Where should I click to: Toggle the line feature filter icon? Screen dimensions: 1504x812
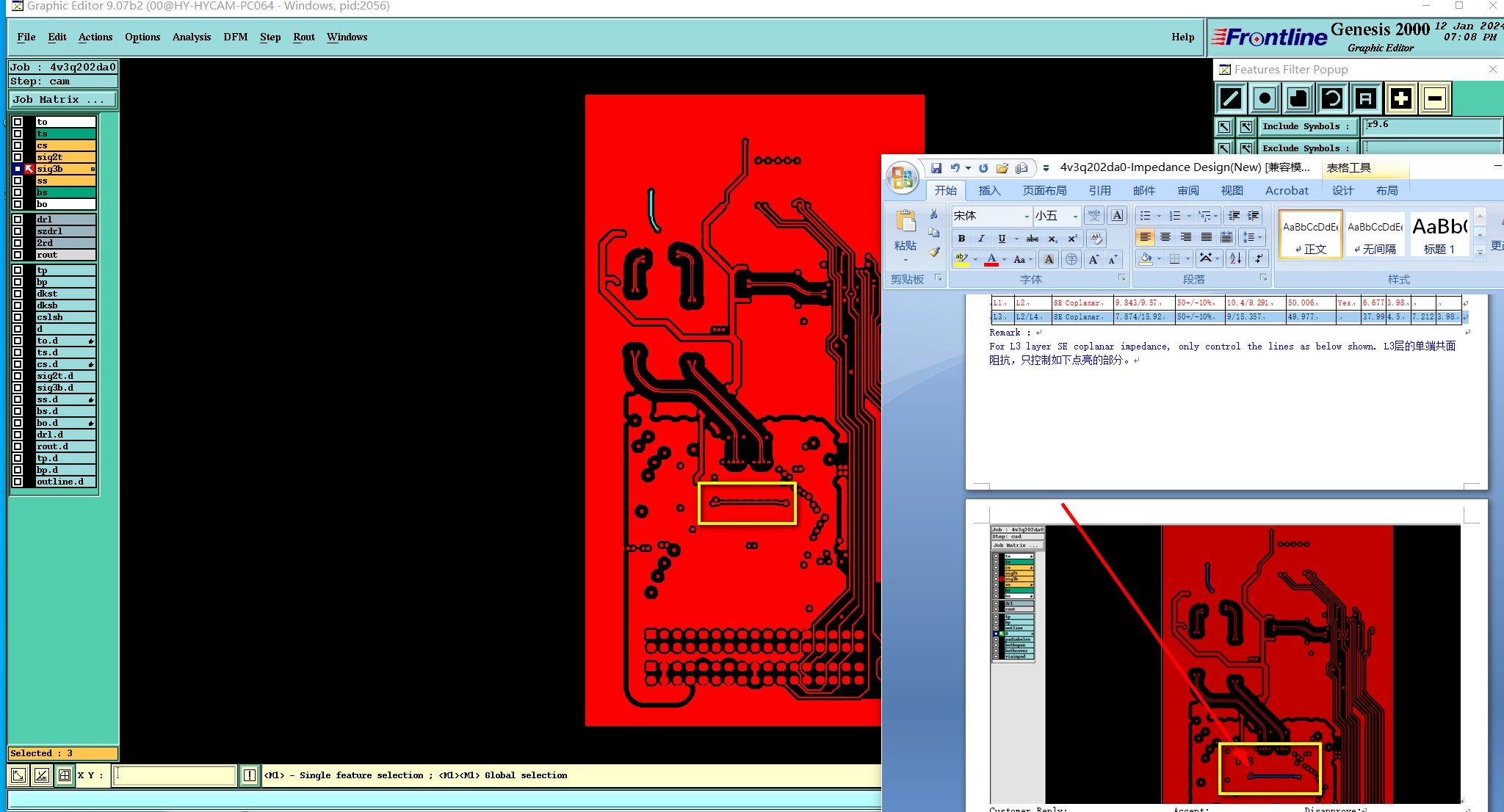pyautogui.click(x=1231, y=98)
